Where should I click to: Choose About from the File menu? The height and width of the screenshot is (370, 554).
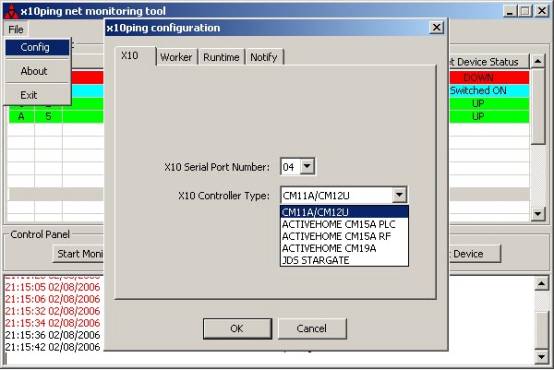click(x=37, y=71)
